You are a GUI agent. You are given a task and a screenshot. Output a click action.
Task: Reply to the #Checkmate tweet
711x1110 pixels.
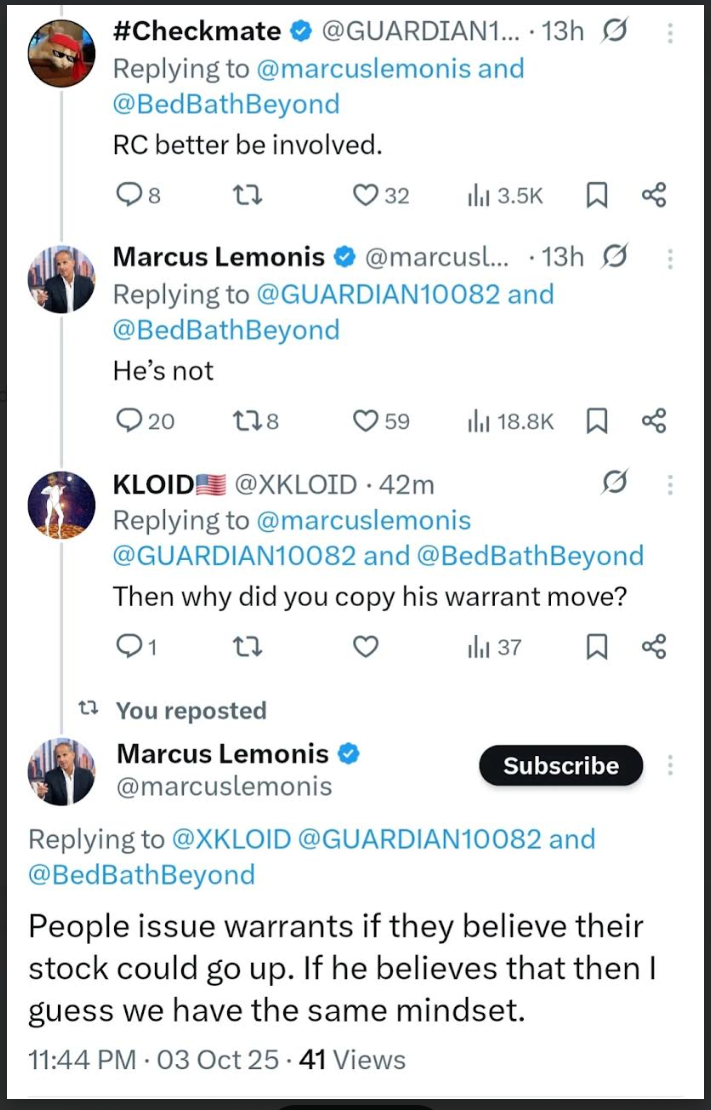(129, 196)
